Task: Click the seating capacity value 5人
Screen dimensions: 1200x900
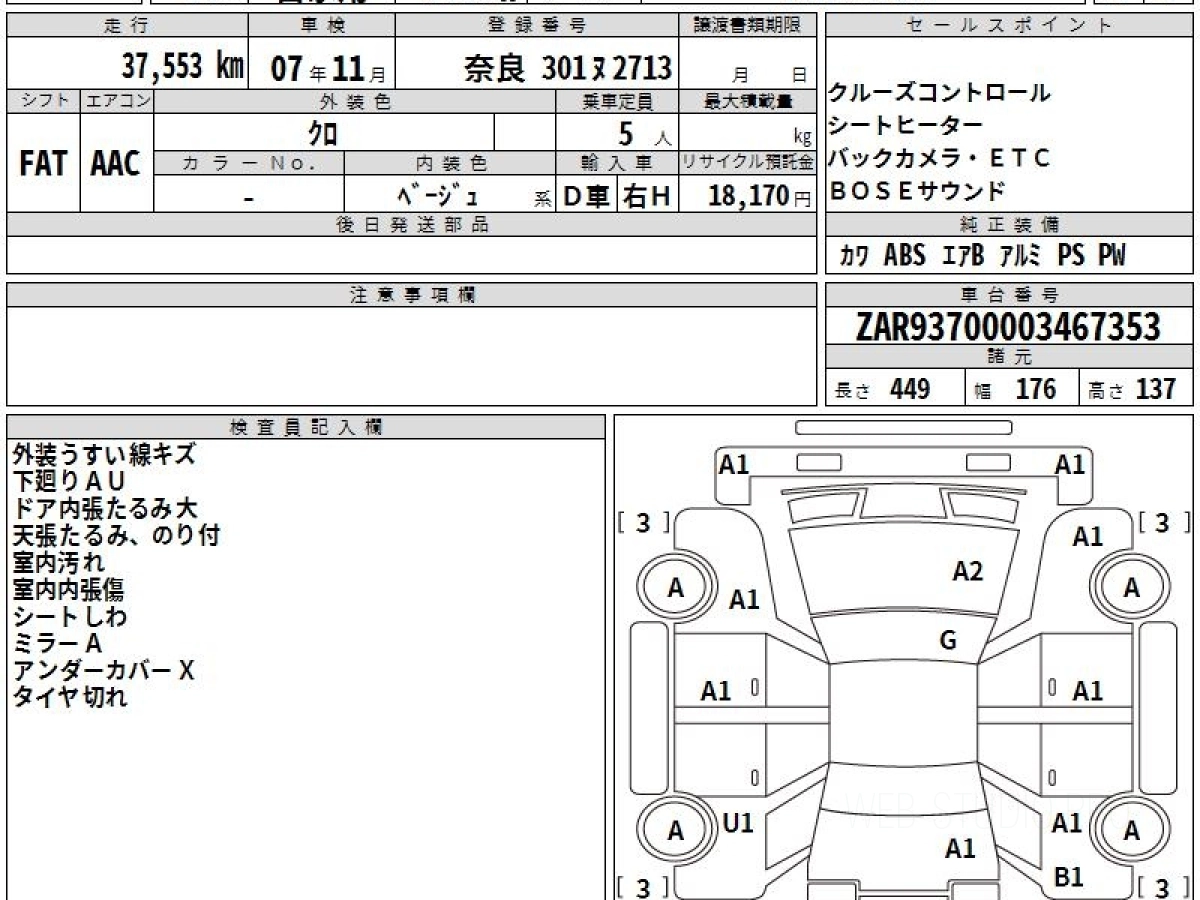Action: 645,132
